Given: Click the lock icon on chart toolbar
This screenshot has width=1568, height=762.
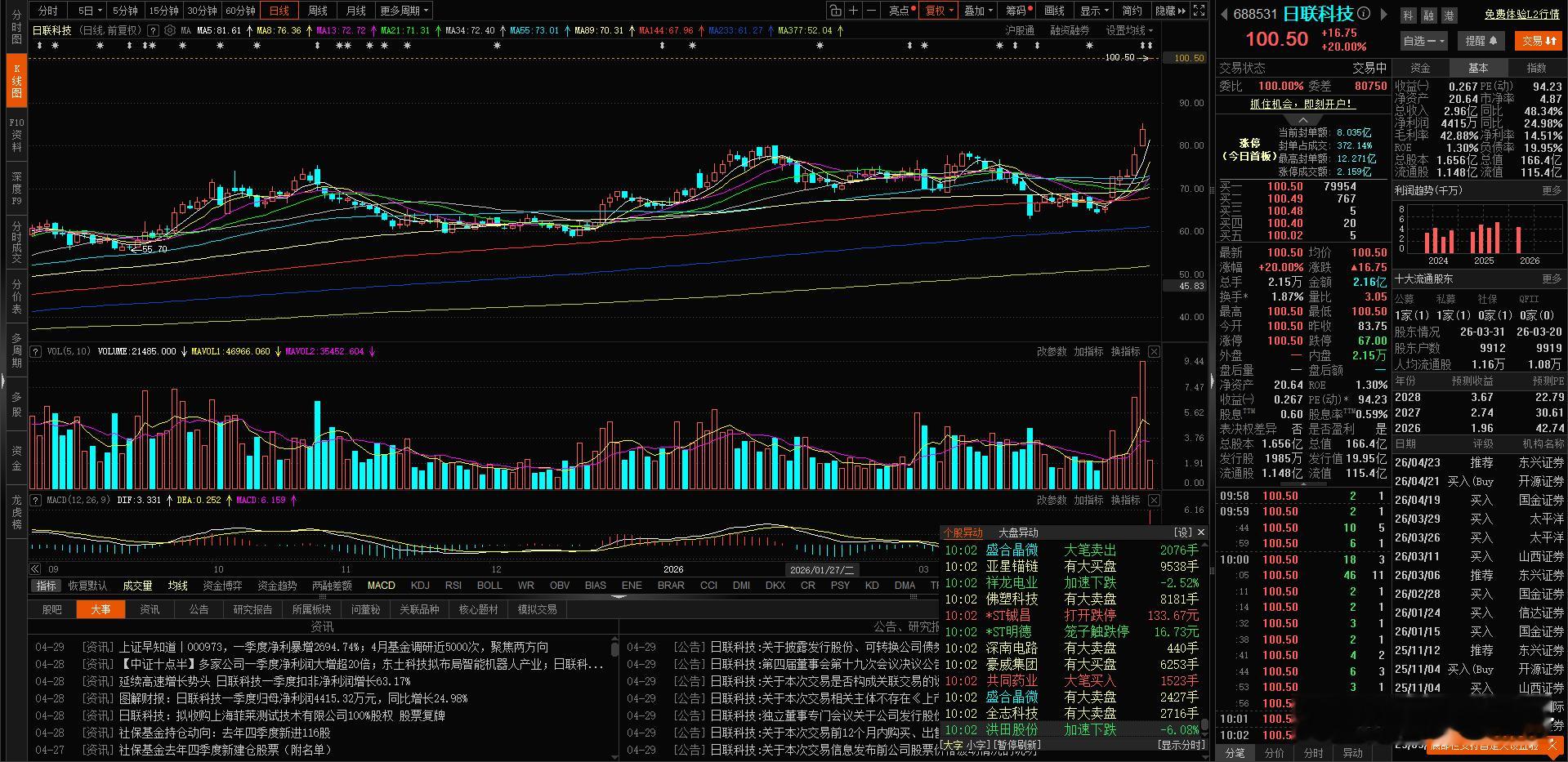Looking at the screenshot, I should pos(834,11).
